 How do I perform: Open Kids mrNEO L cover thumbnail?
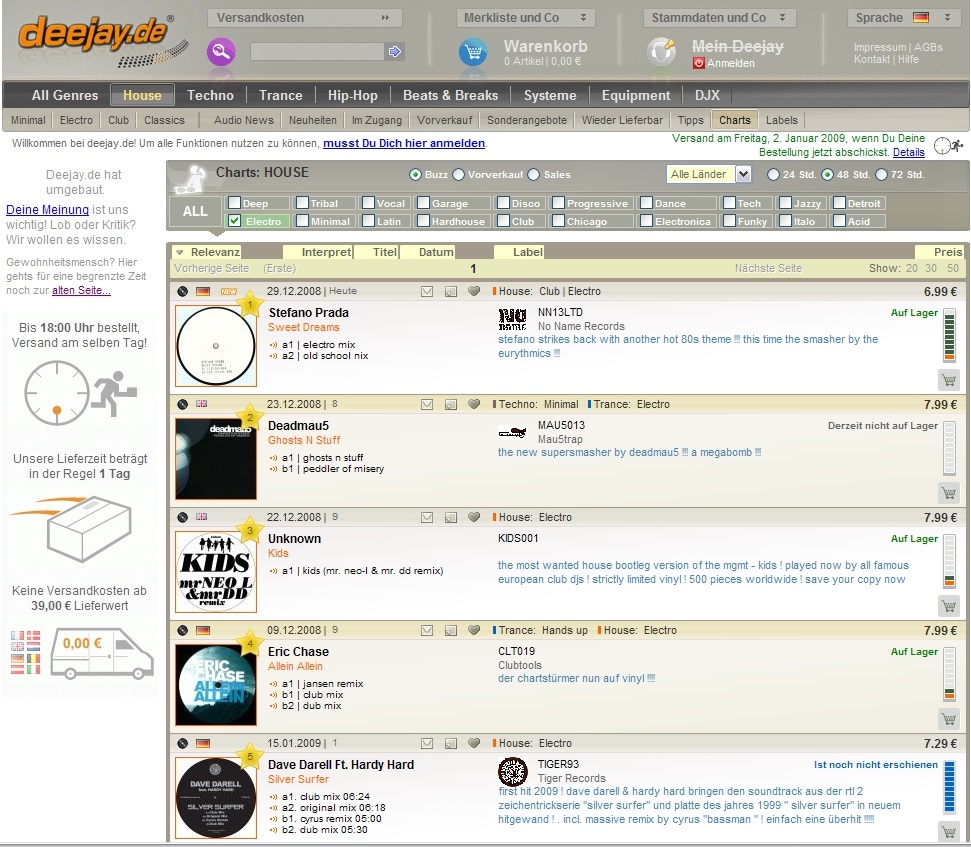216,571
